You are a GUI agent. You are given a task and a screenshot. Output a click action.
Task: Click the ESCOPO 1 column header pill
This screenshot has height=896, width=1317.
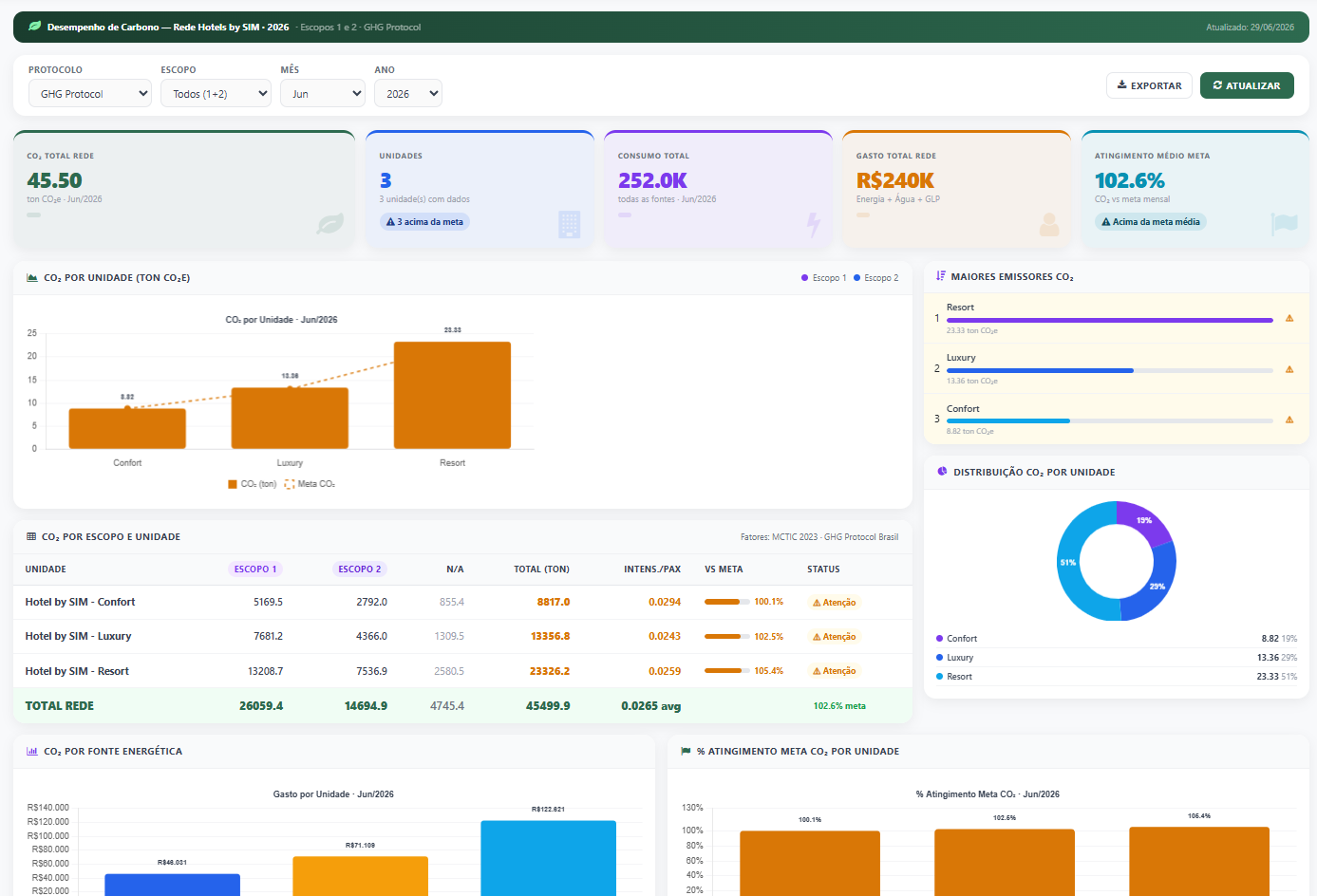(255, 569)
